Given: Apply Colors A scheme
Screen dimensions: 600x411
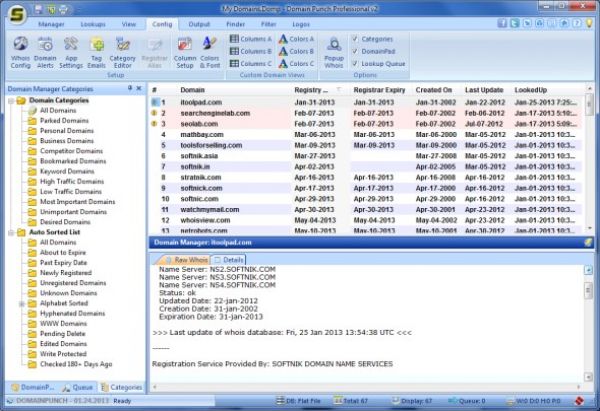Looking at the screenshot, I should tap(296, 39).
